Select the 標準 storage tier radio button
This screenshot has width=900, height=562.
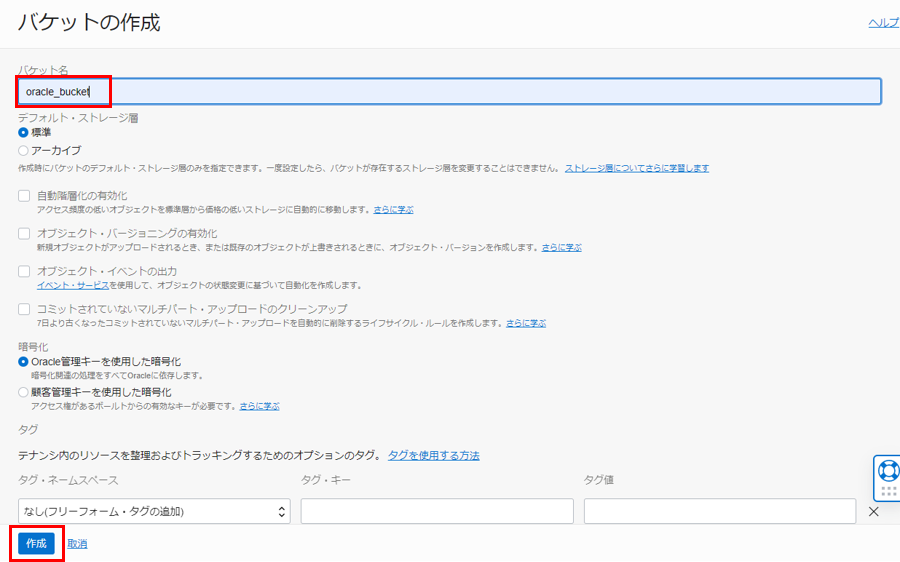click(24, 132)
